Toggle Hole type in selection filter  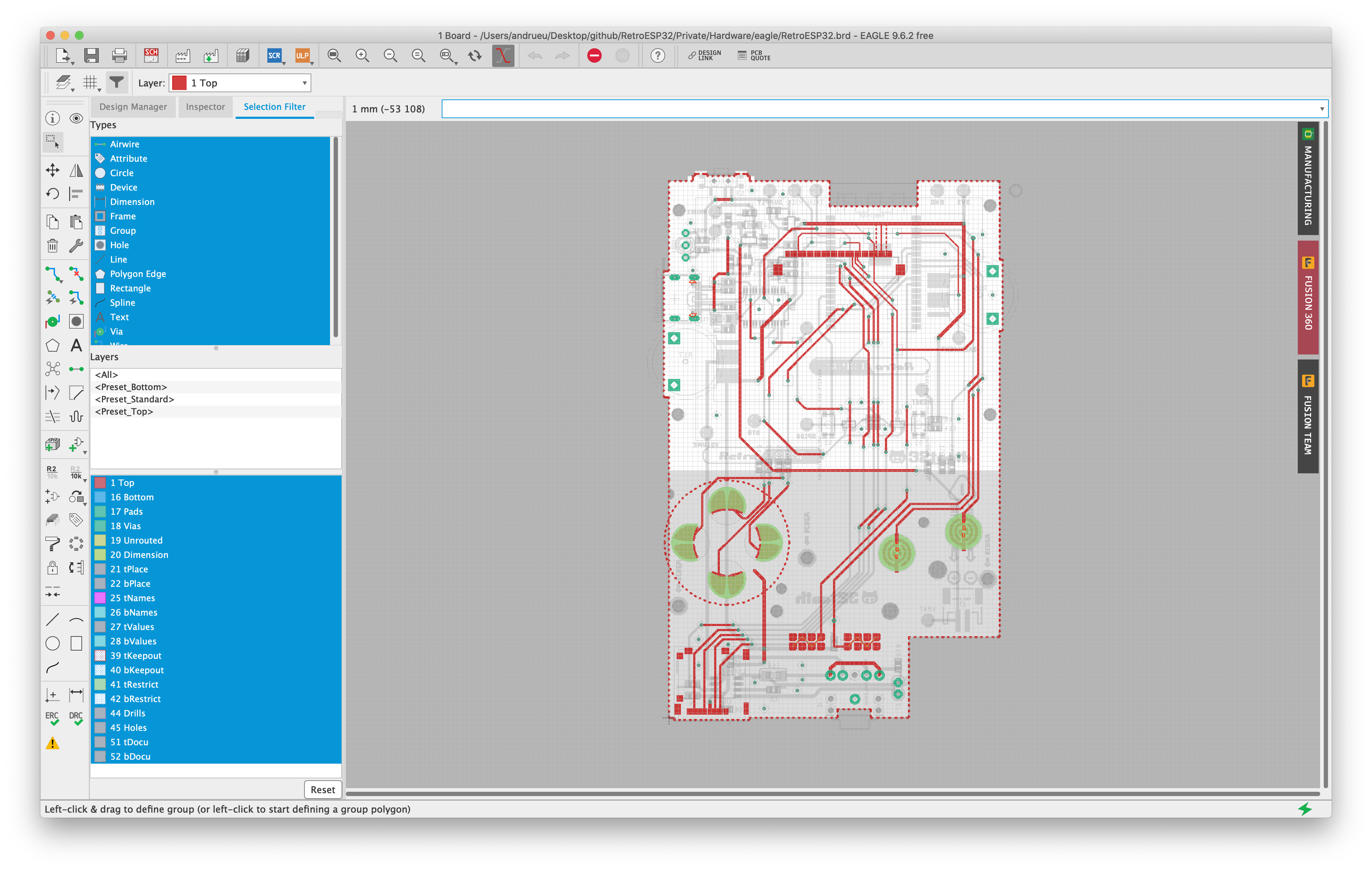pos(210,245)
